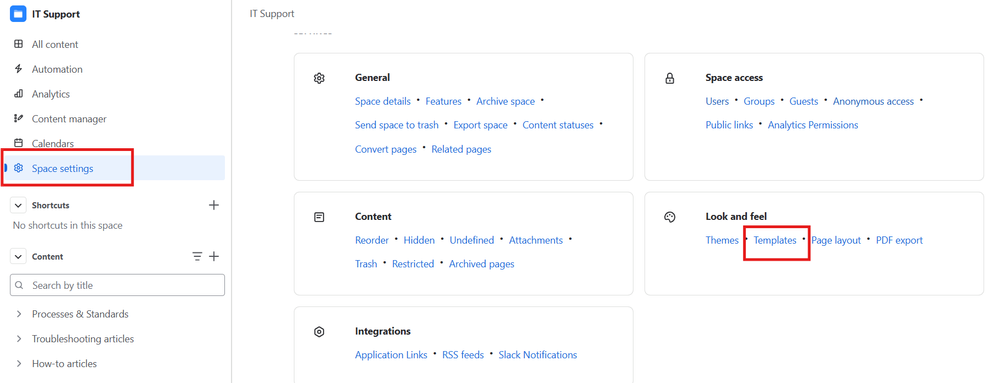Expand the How-to articles tree item
Viewport: 999px width, 383px height.
[18, 364]
